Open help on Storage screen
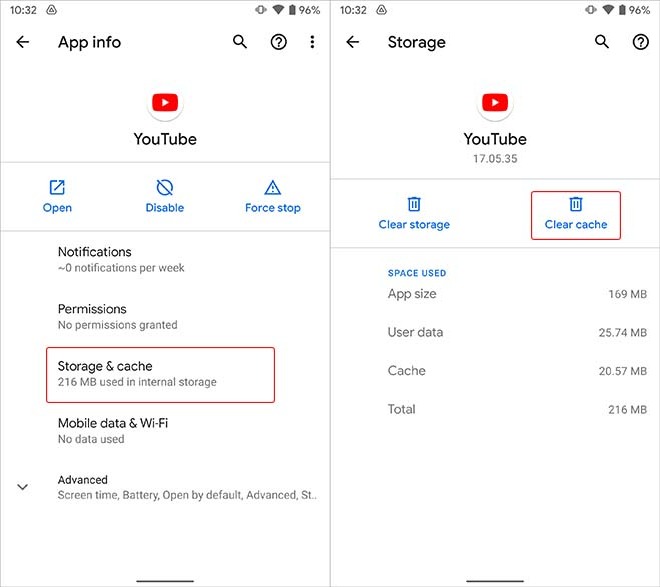 [641, 42]
